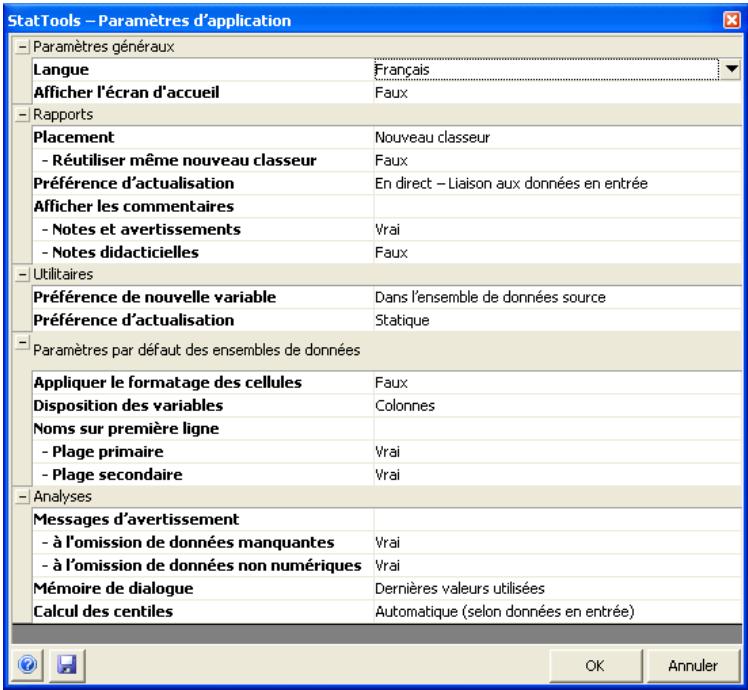Viewport: 748px width, 690px height.
Task: Select Faux value for Appliquer le formatage
Action: point(557,383)
